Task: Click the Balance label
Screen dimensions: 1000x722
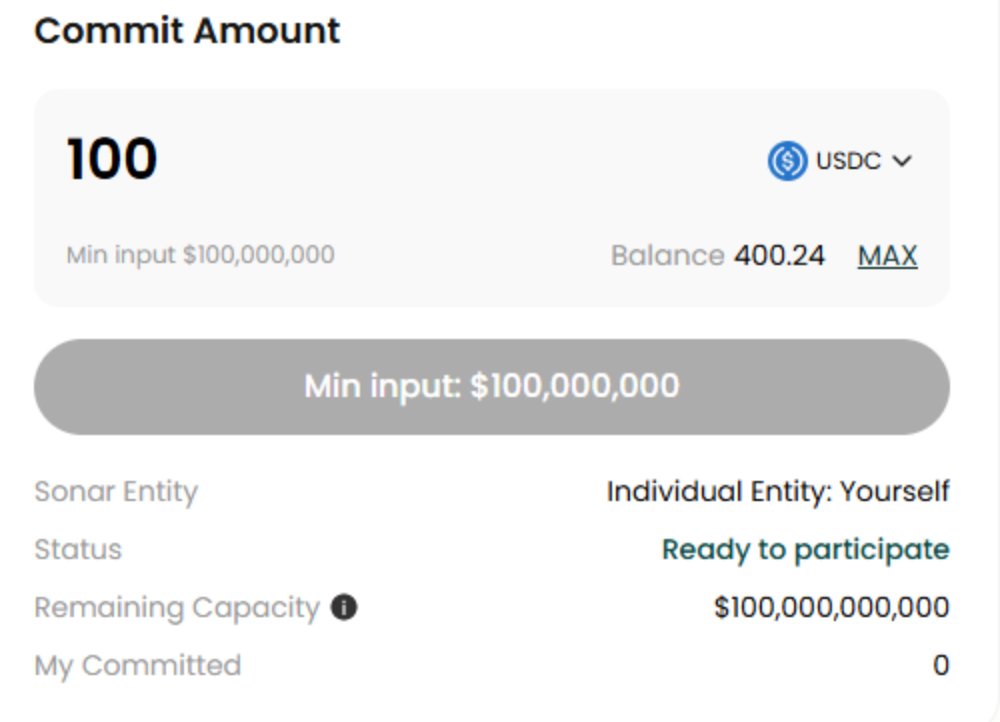Action: pyautogui.click(x=668, y=256)
